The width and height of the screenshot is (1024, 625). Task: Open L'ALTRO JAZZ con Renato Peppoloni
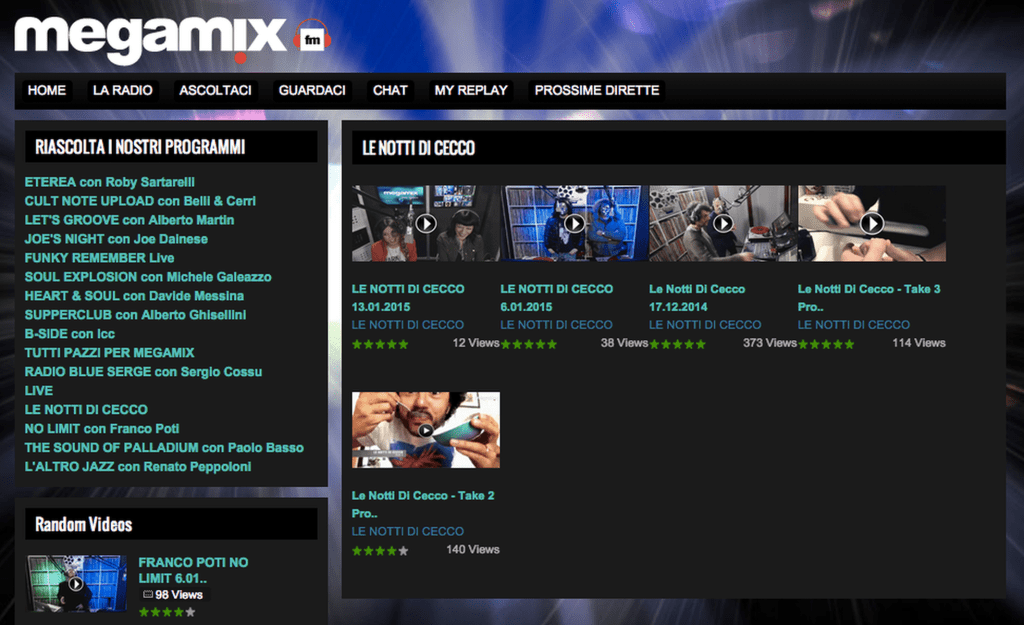pyautogui.click(x=138, y=467)
